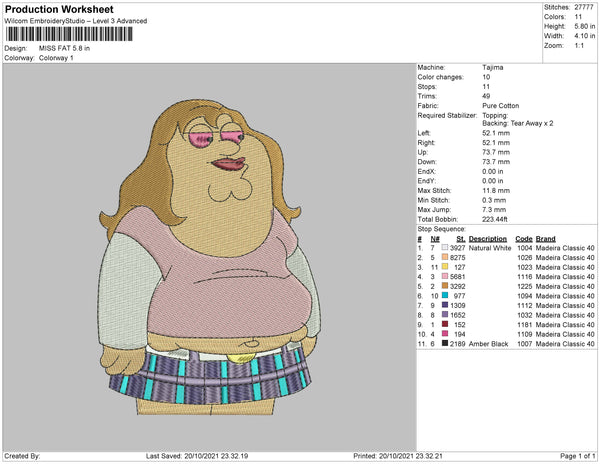Click the 'Code' column header
Image resolution: width=600 pixels, height=464 pixels.
point(524,239)
